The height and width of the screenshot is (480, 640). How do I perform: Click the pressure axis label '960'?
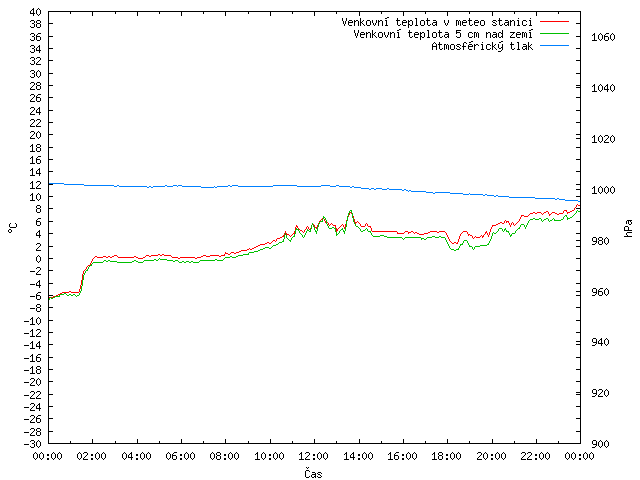tap(600, 292)
